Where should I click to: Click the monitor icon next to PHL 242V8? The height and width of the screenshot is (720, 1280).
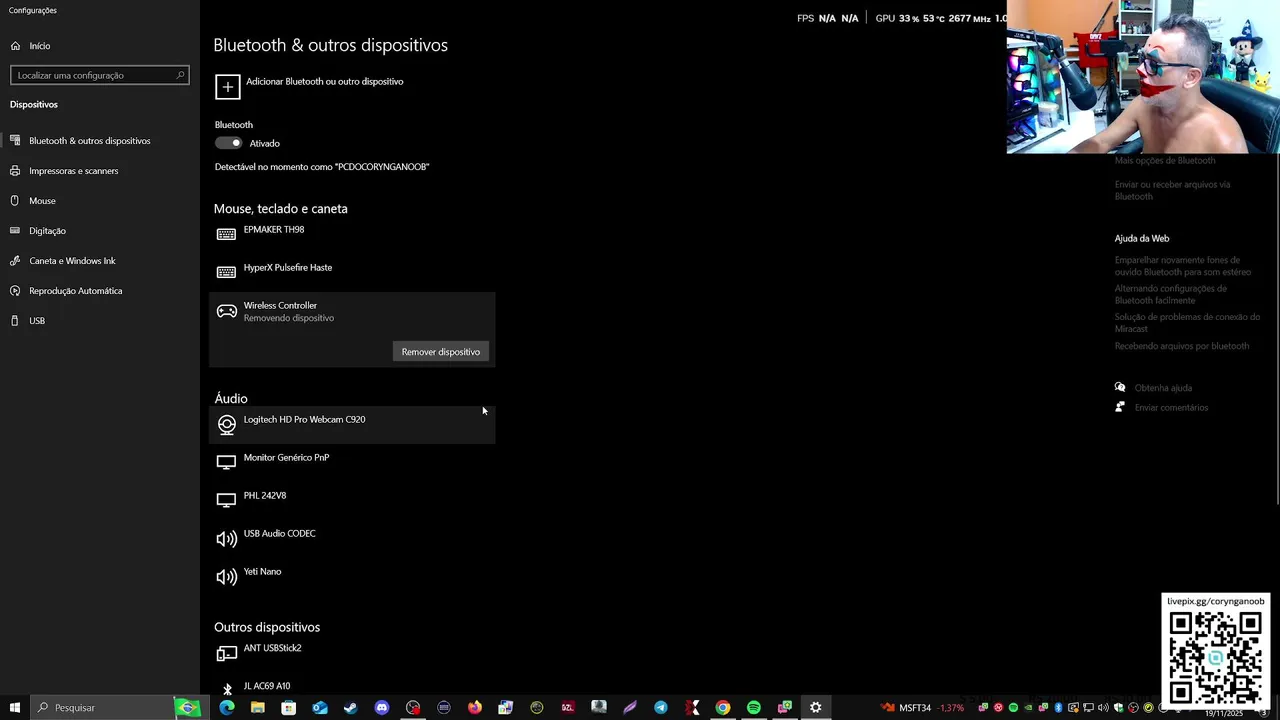[x=226, y=500]
